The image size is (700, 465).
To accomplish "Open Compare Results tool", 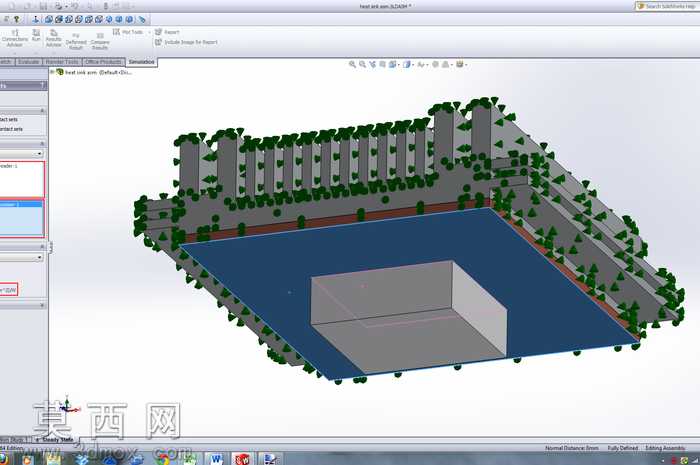I will (x=100, y=41).
